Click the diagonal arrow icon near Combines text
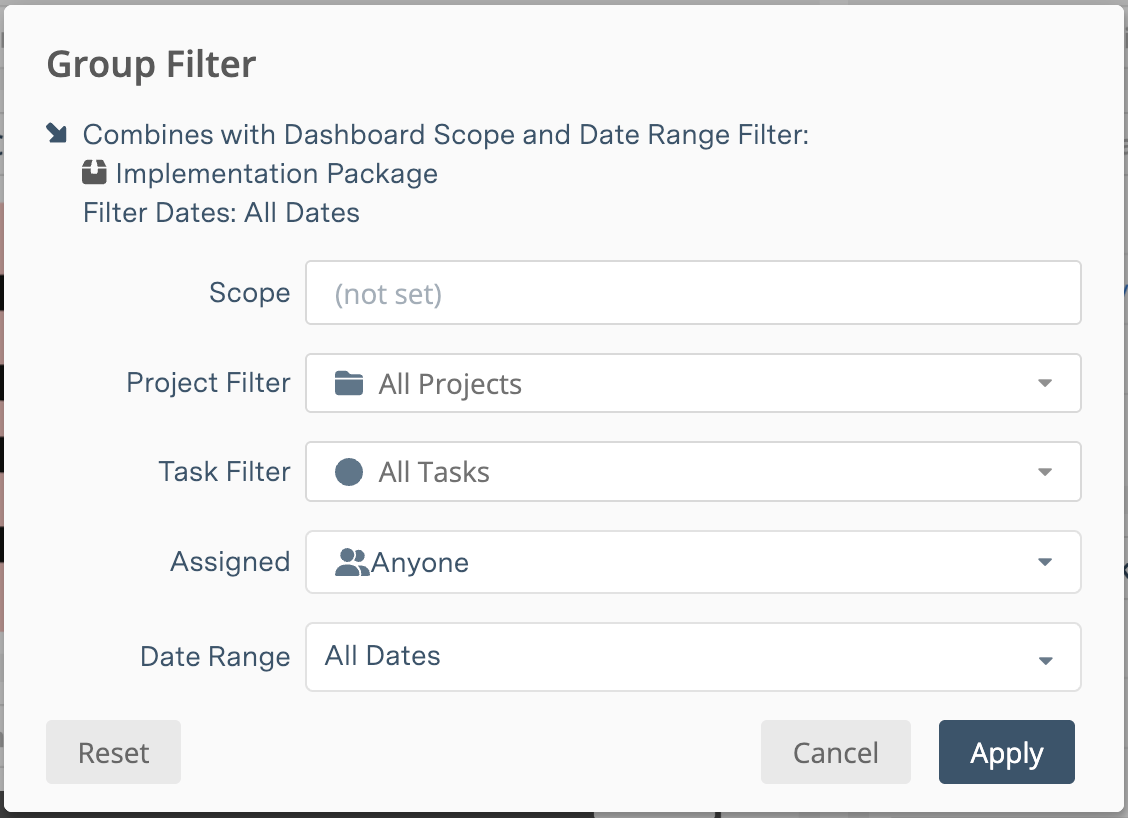This screenshot has width=1128, height=818. click(x=56, y=133)
